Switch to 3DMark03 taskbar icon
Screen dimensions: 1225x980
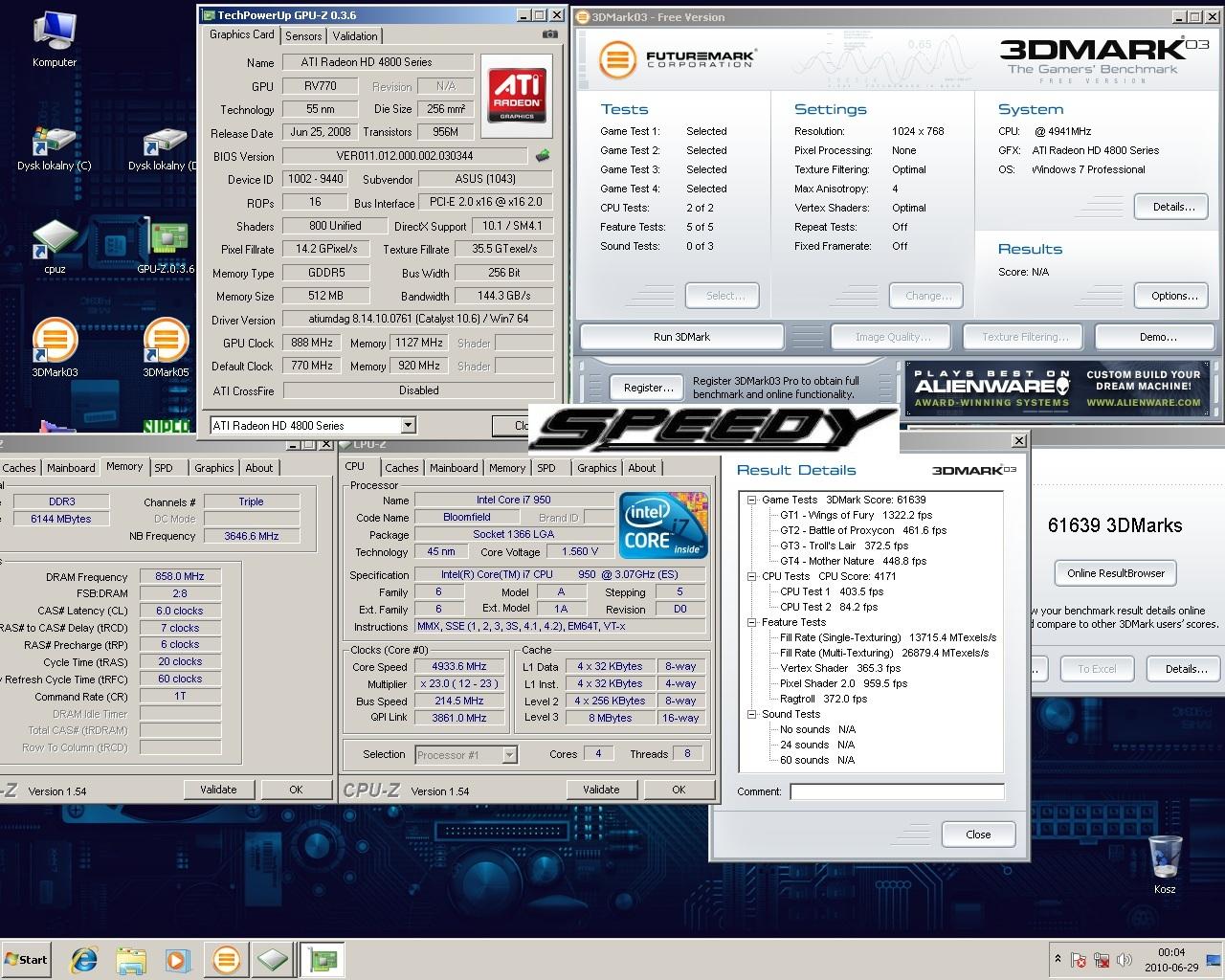tap(227, 959)
